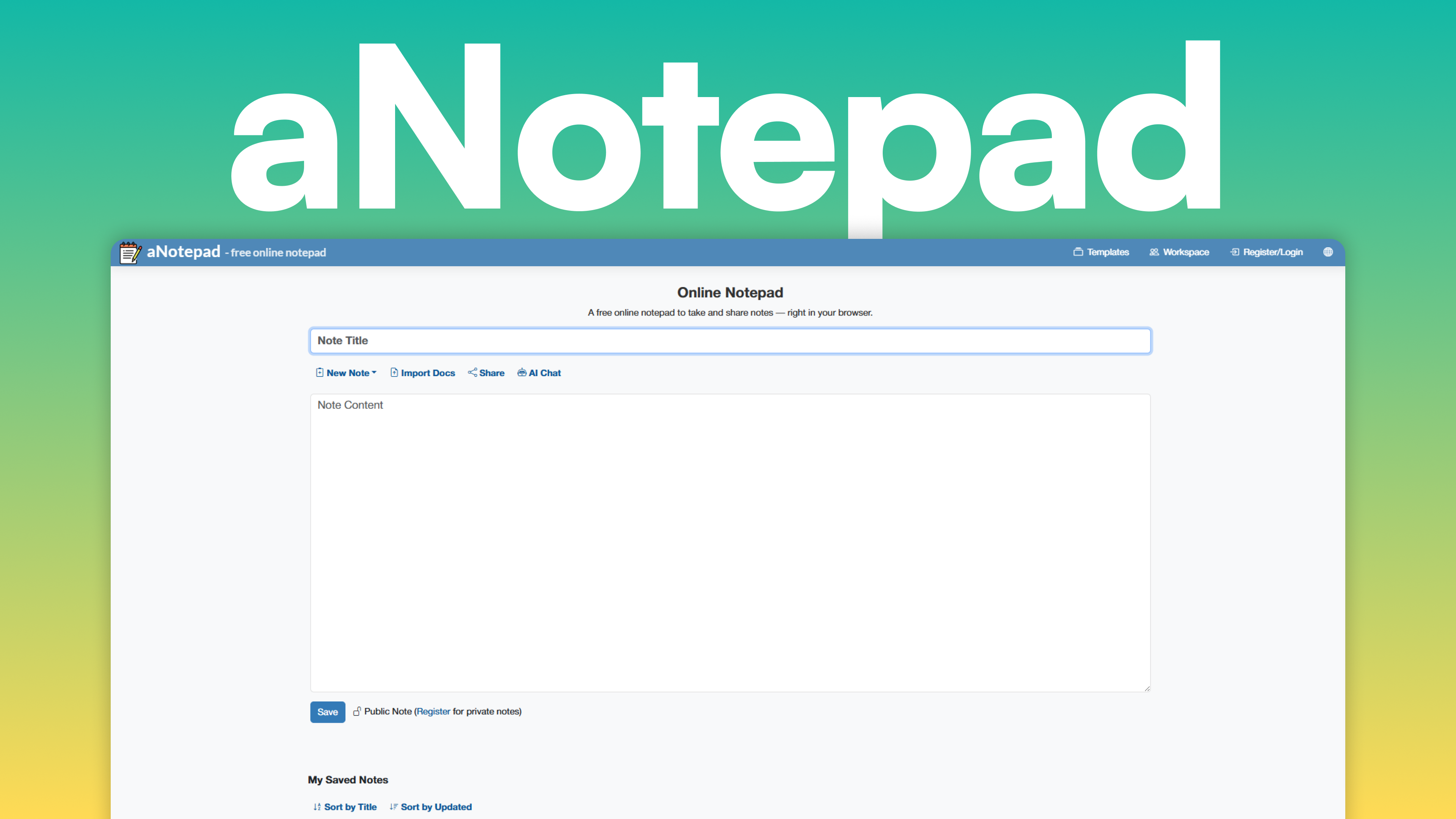
Task: Follow the Register link for private notes
Action: pos(433,712)
